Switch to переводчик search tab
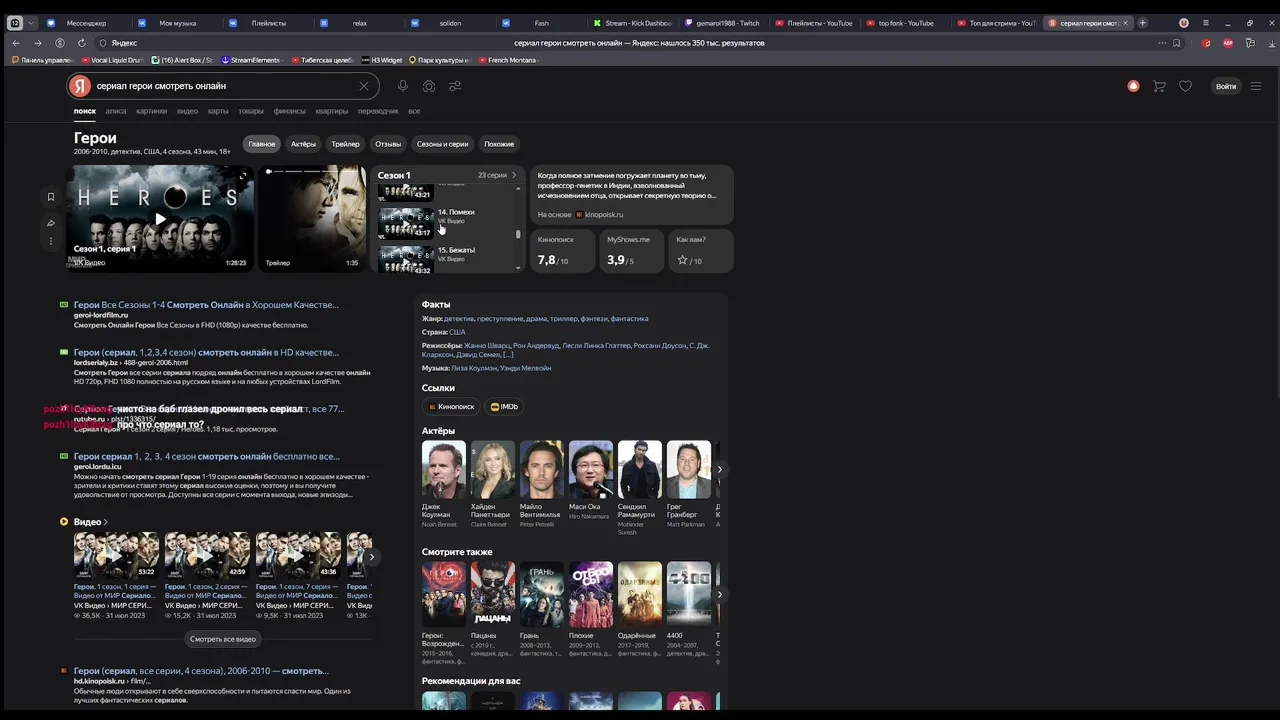This screenshot has width=1280, height=720. pos(378,111)
